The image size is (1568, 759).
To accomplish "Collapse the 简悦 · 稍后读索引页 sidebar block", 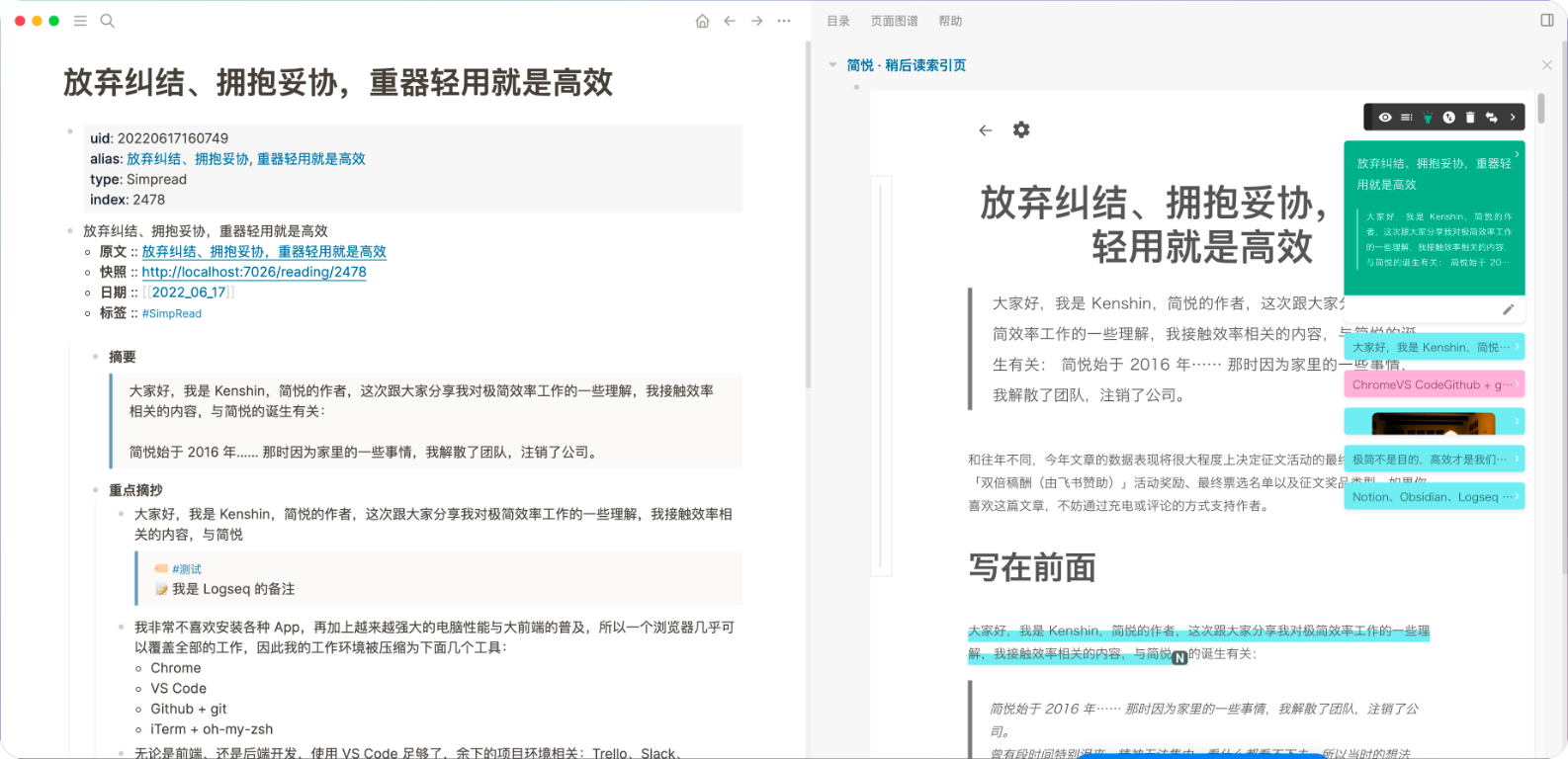I will point(832,65).
